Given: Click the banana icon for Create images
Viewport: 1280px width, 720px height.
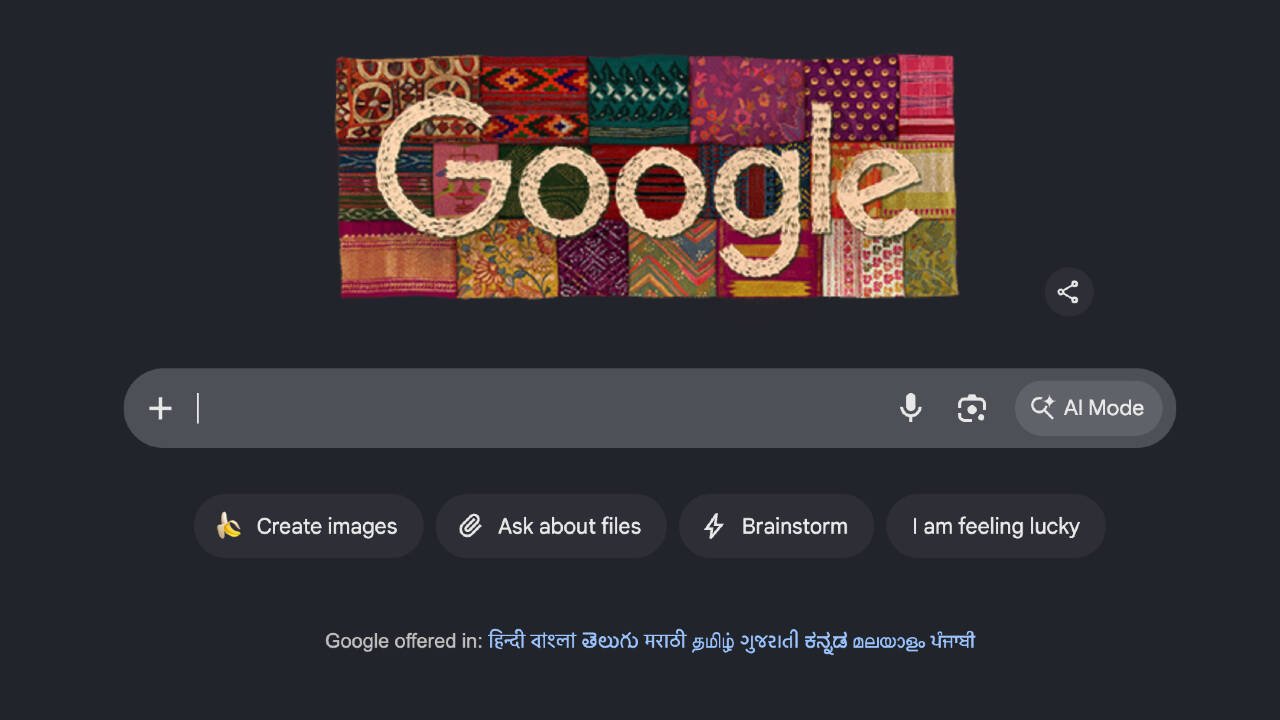Looking at the screenshot, I should pyautogui.click(x=229, y=526).
